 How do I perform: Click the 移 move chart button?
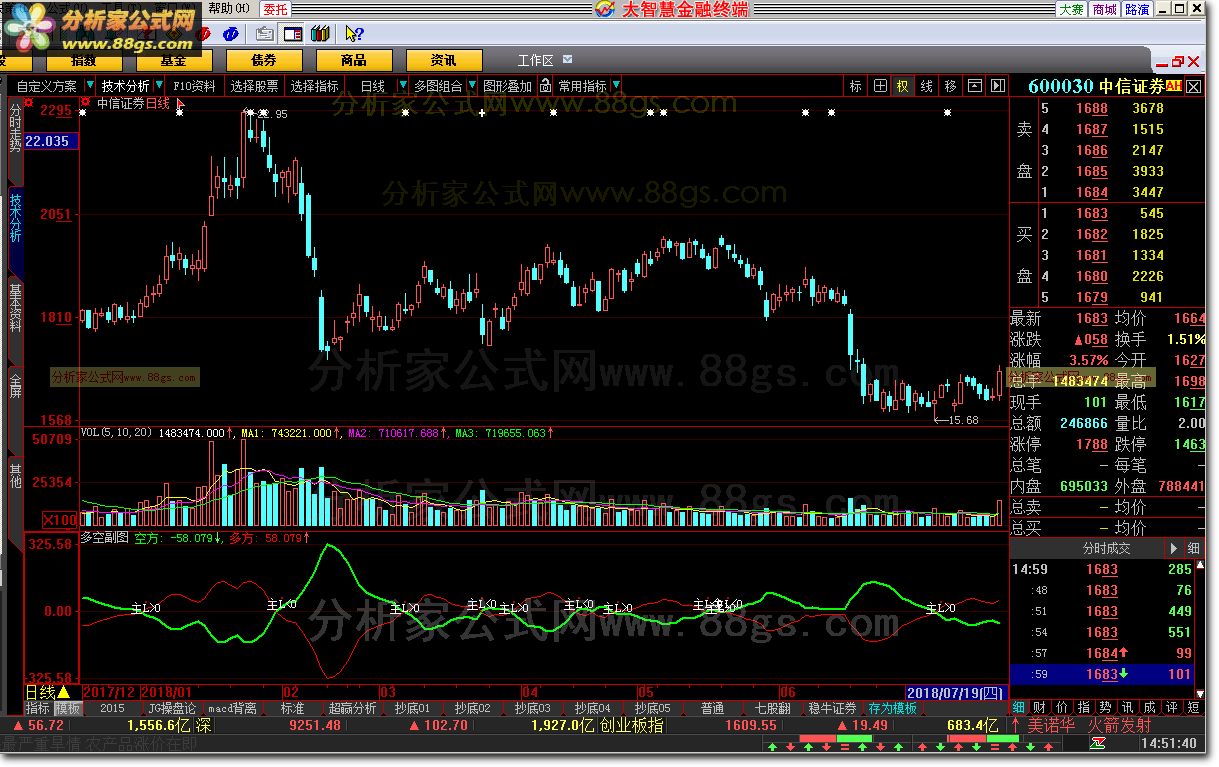tap(951, 86)
